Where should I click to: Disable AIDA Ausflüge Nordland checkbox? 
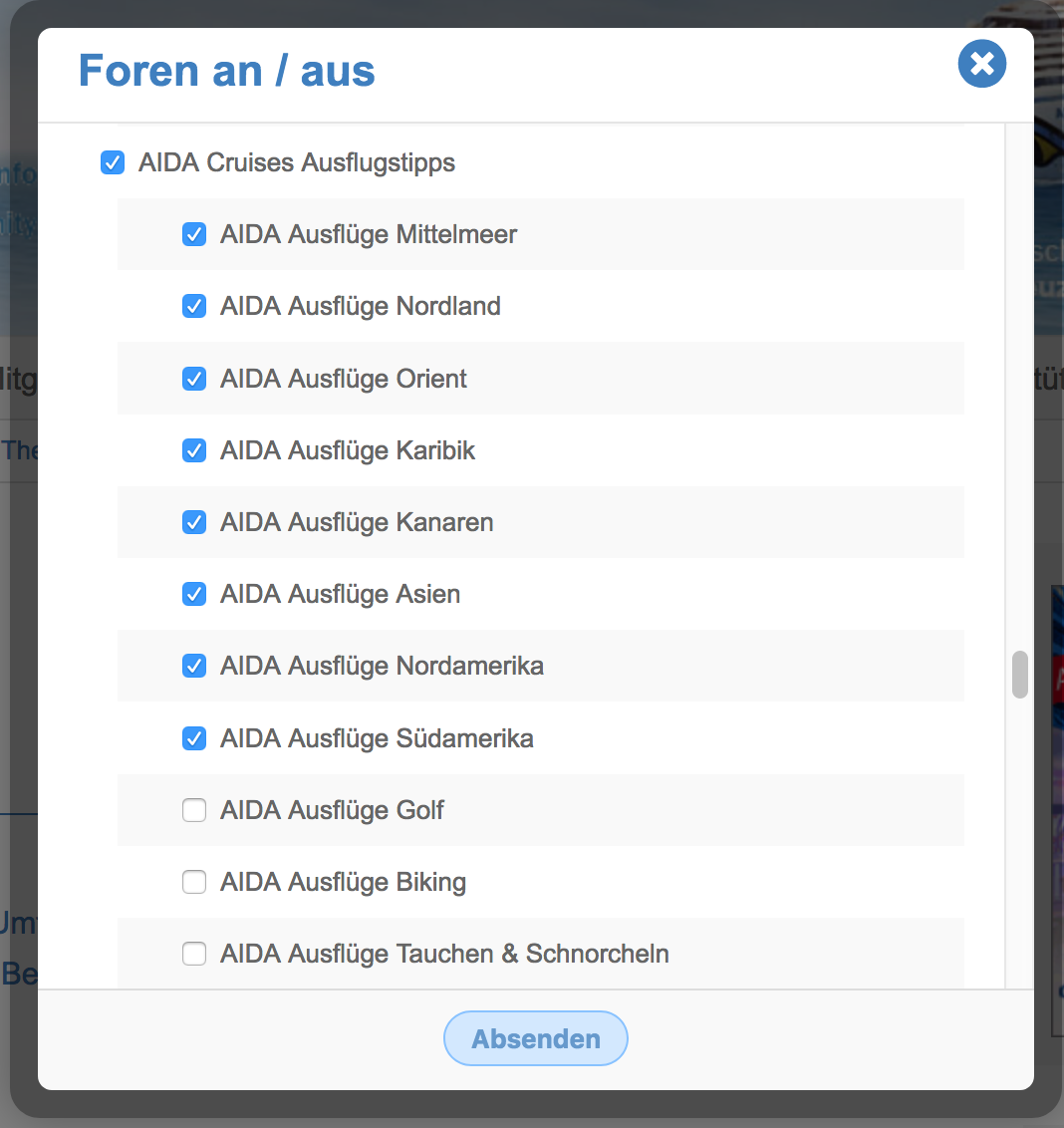pyautogui.click(x=194, y=306)
